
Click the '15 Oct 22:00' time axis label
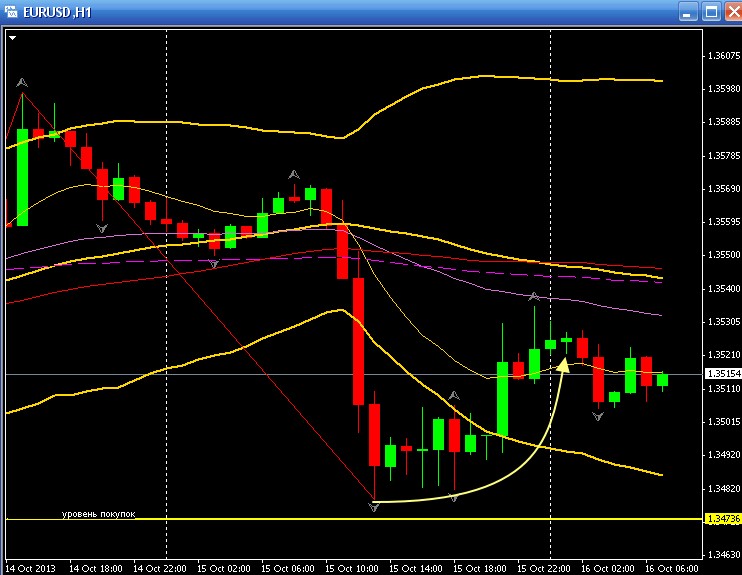tap(543, 568)
